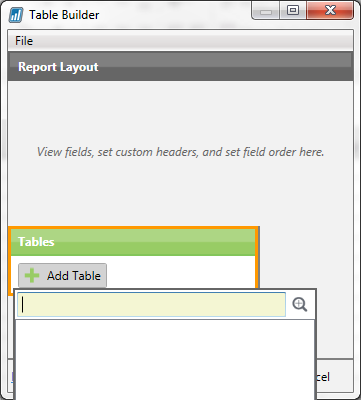Focus the table search text field
361x400 pixels.
point(152,305)
